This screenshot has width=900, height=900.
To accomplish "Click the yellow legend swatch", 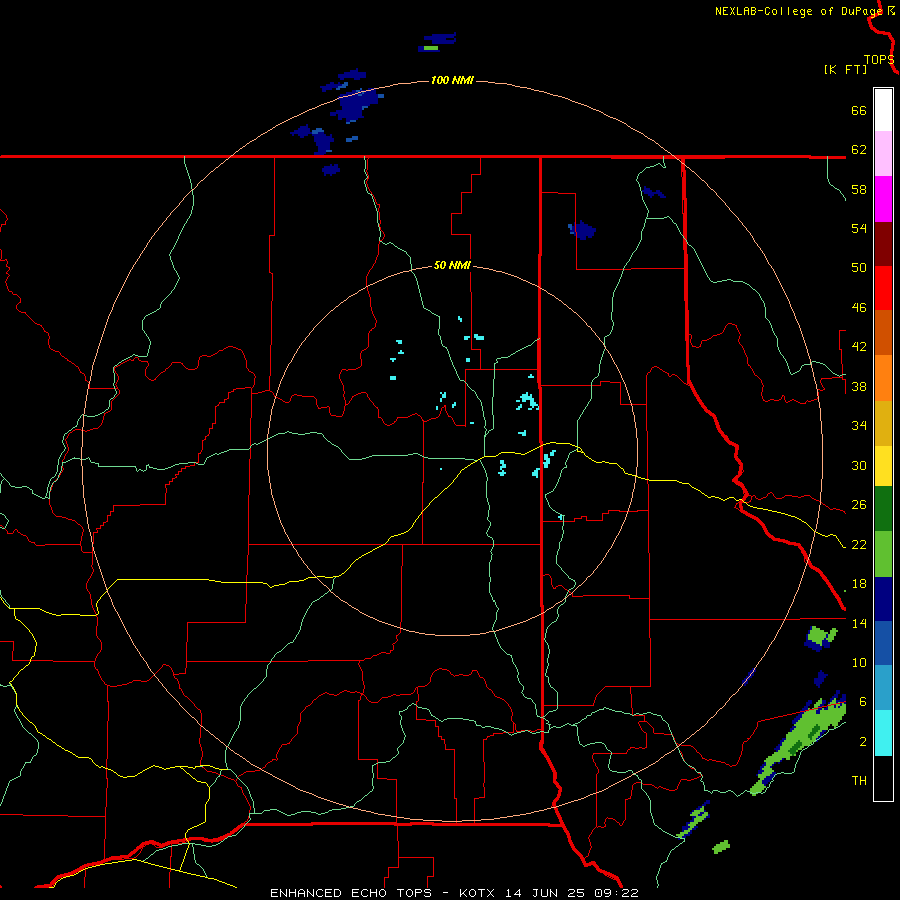I will coord(883,466).
